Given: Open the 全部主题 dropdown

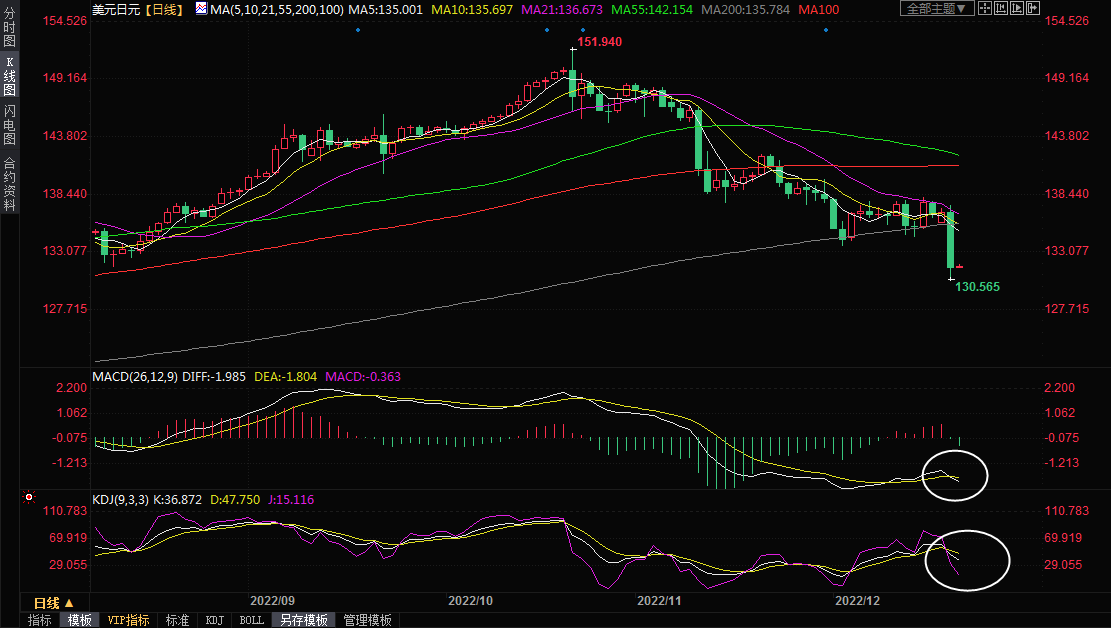Looking at the screenshot, I should click(936, 9).
